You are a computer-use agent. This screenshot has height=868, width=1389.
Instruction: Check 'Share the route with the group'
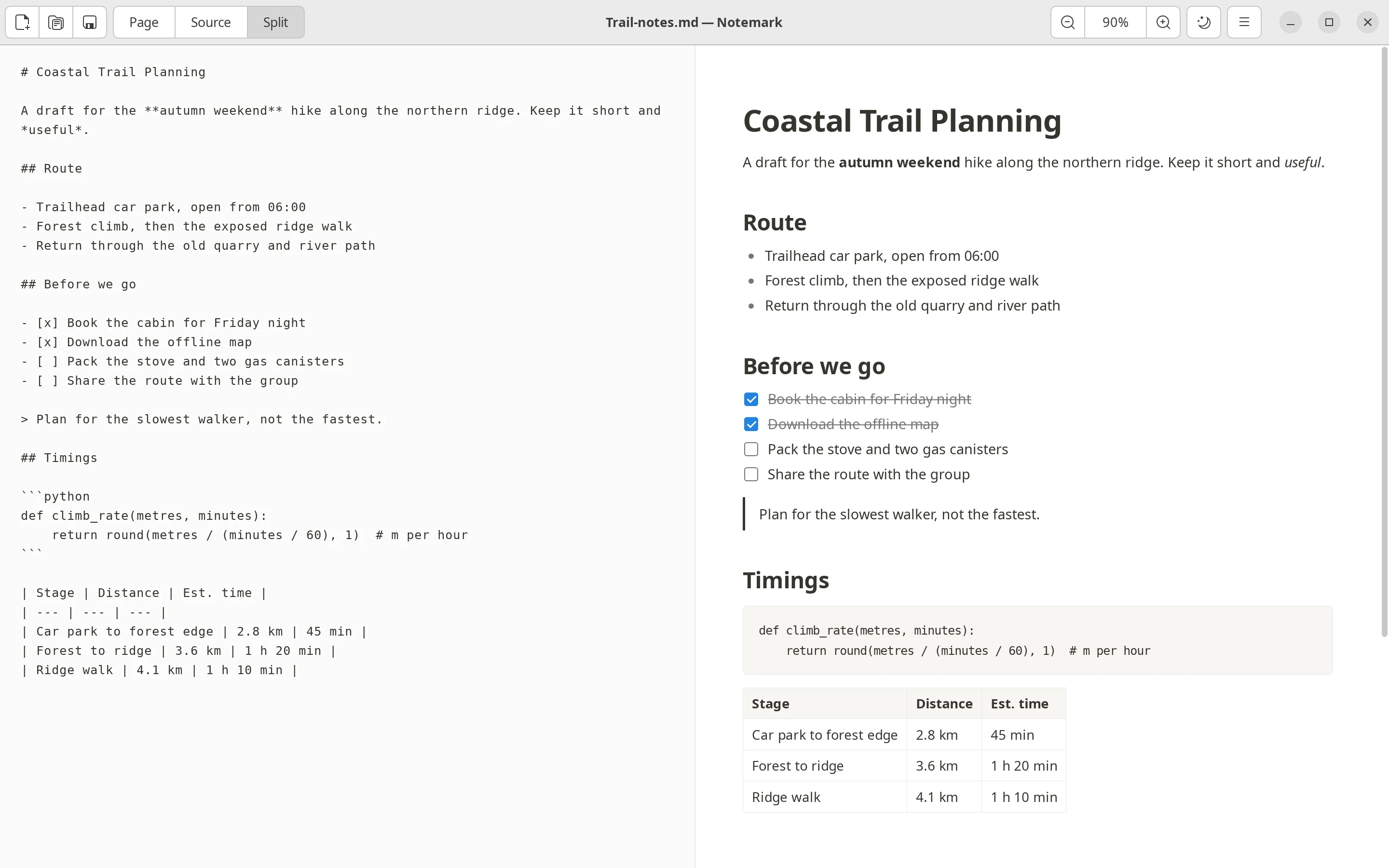751,475
